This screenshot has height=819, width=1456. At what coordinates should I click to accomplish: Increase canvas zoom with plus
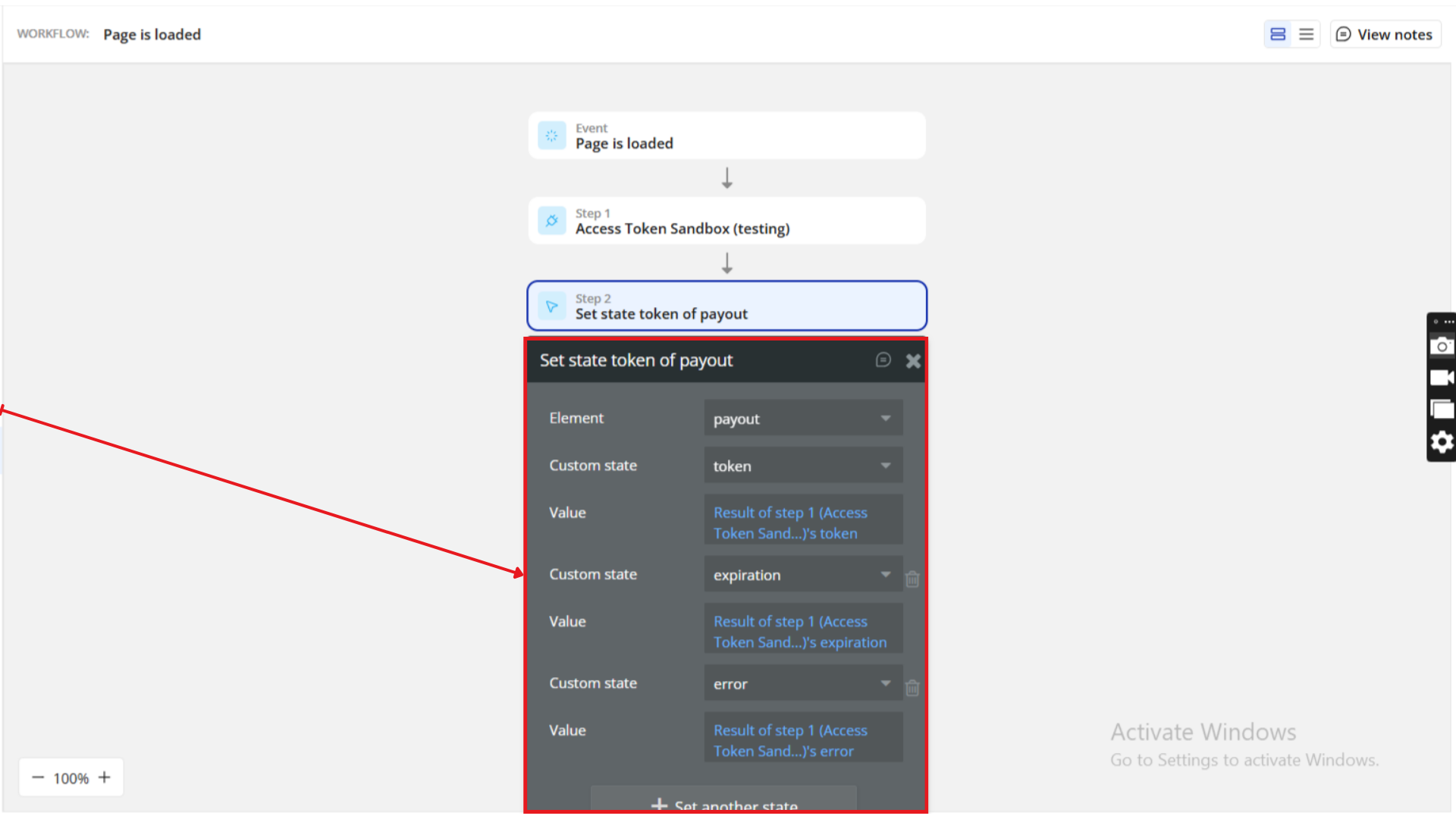tap(105, 777)
